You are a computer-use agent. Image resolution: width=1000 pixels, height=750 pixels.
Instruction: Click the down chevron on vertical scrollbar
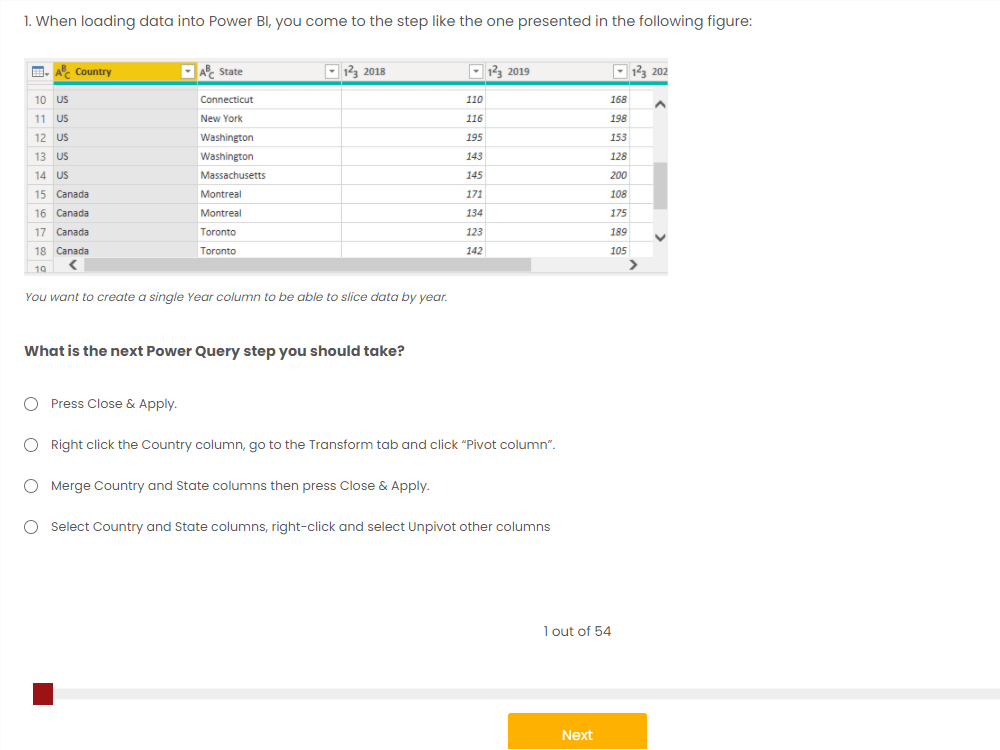pyautogui.click(x=659, y=236)
